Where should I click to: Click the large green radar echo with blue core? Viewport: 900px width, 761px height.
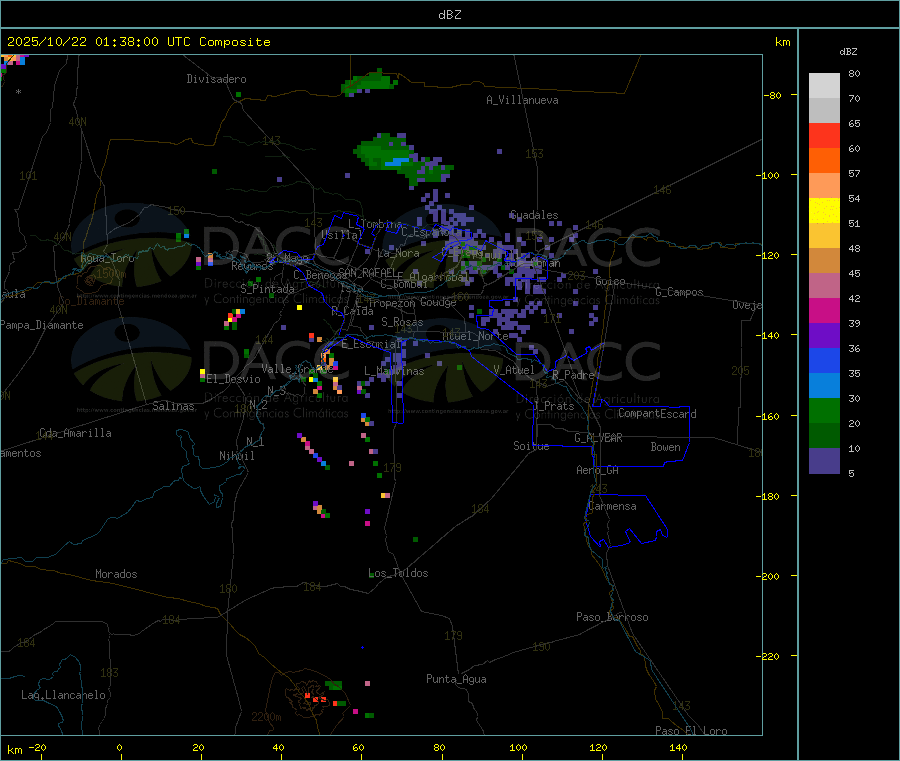pyautogui.click(x=402, y=158)
